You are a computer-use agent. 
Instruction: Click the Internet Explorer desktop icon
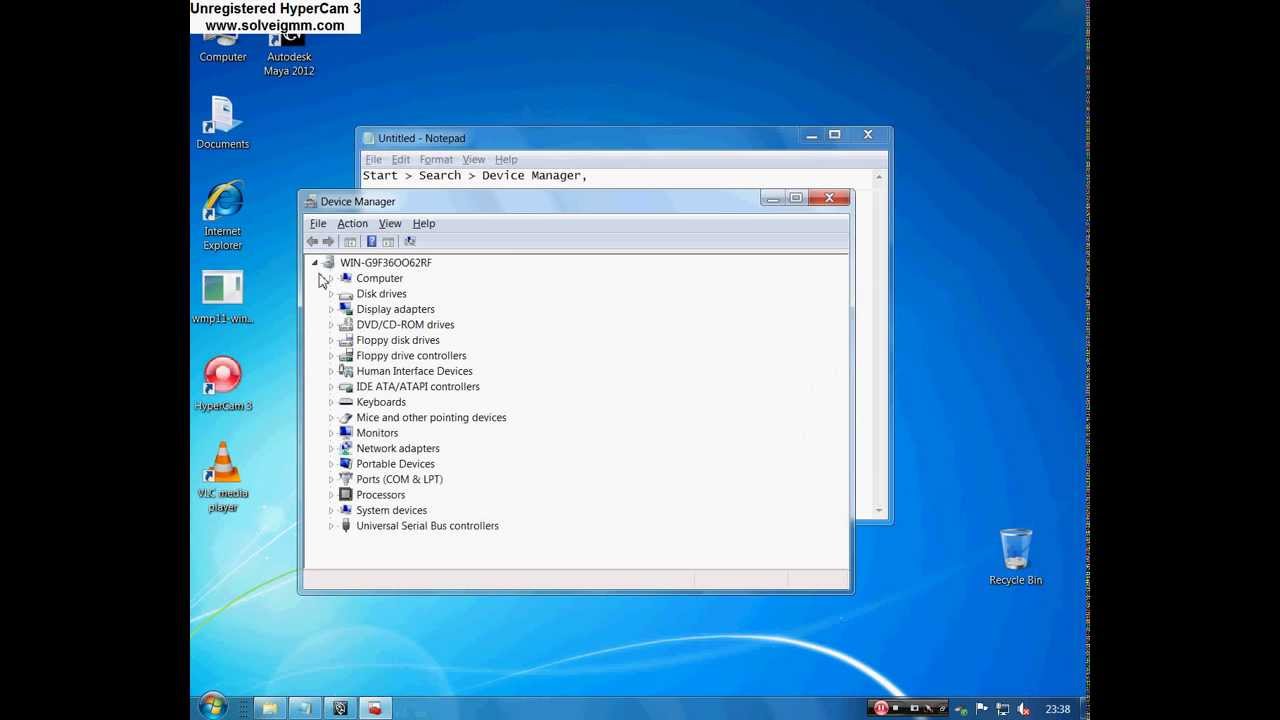(x=222, y=215)
